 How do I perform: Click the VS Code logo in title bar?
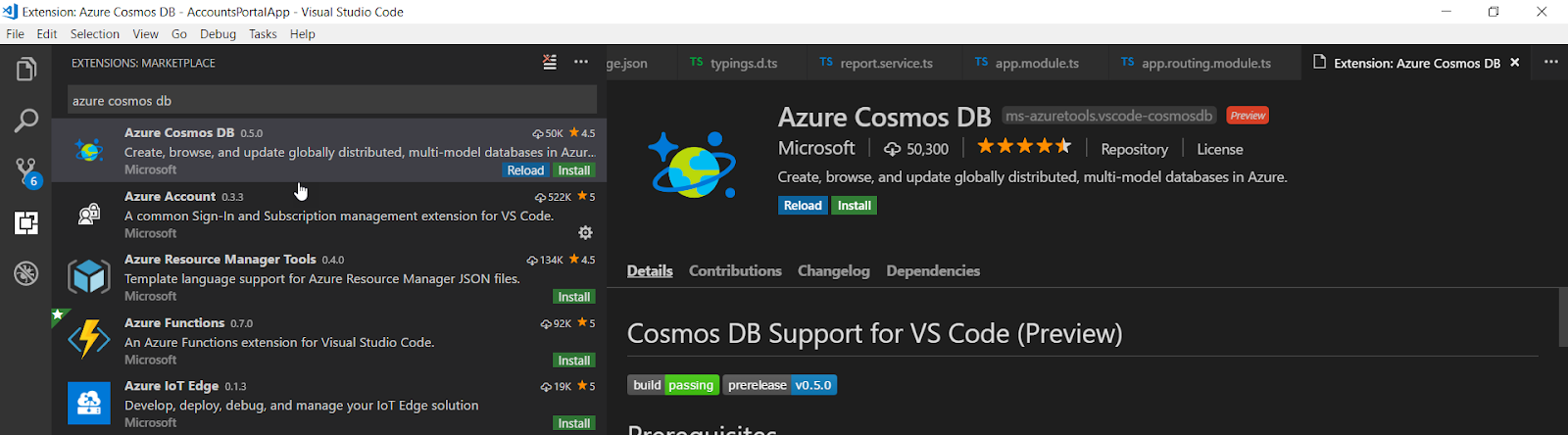point(11,12)
